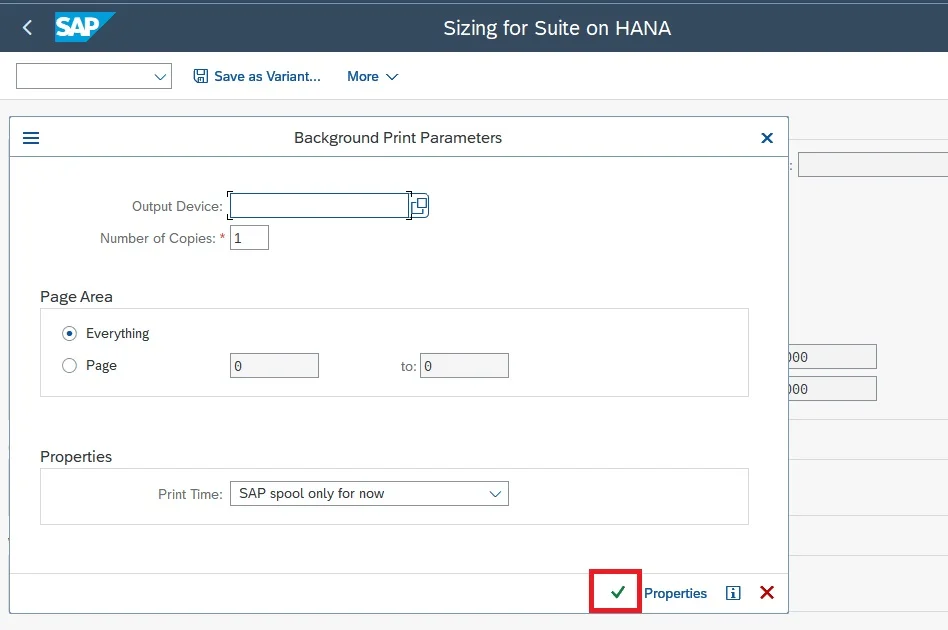Close the Background Print Parameters dialog
This screenshot has width=948, height=630.
coord(767,138)
